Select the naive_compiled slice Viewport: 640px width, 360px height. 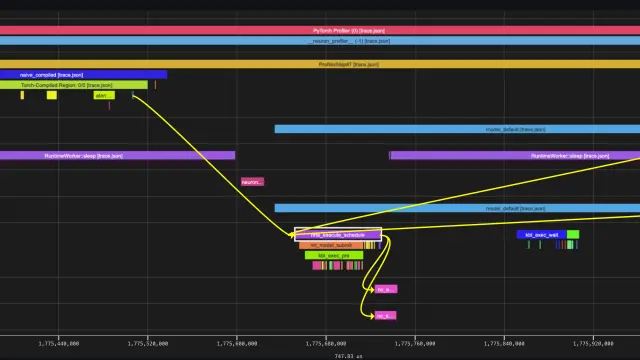click(x=83, y=75)
